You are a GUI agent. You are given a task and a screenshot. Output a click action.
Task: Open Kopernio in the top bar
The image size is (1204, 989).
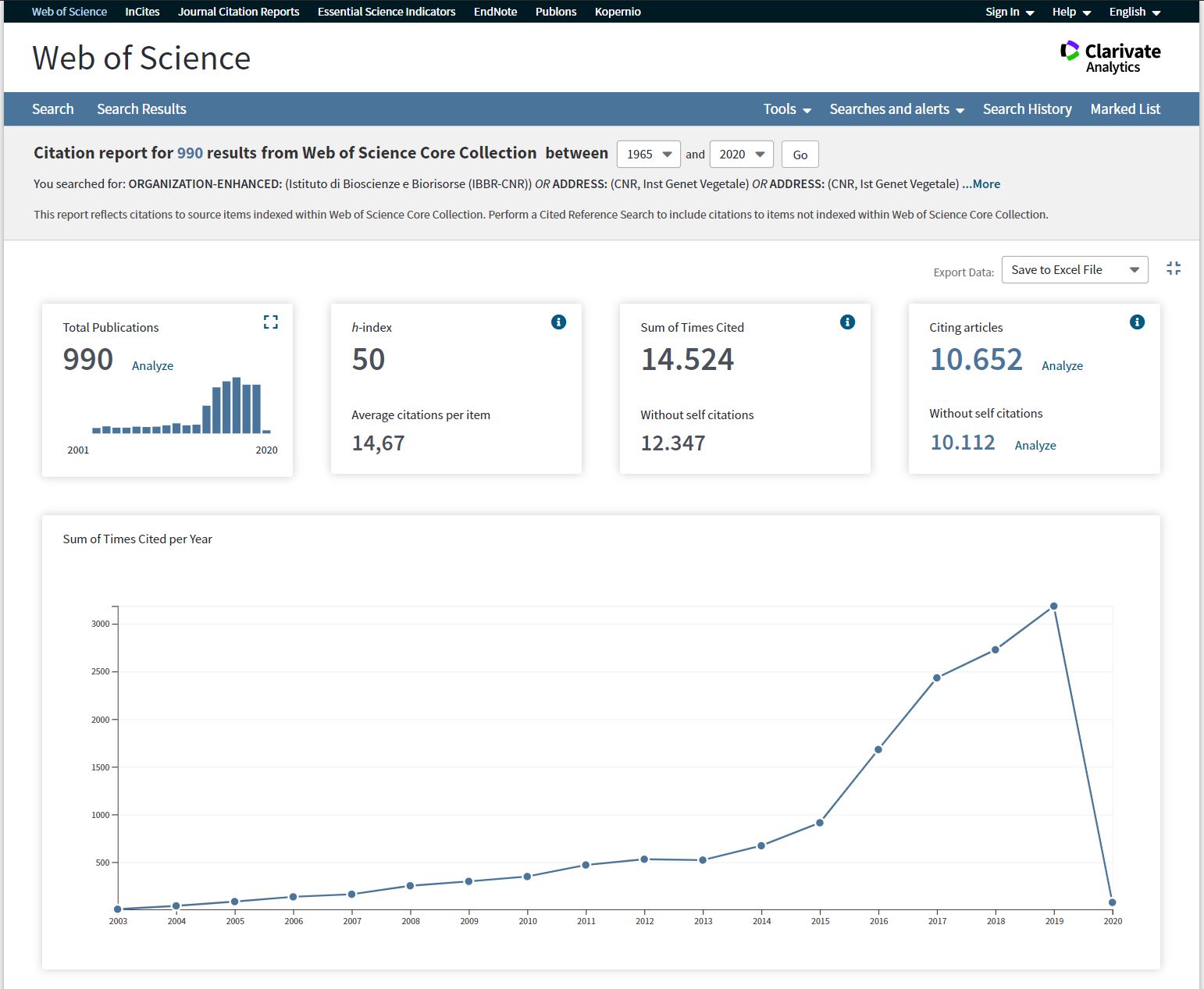[618, 12]
